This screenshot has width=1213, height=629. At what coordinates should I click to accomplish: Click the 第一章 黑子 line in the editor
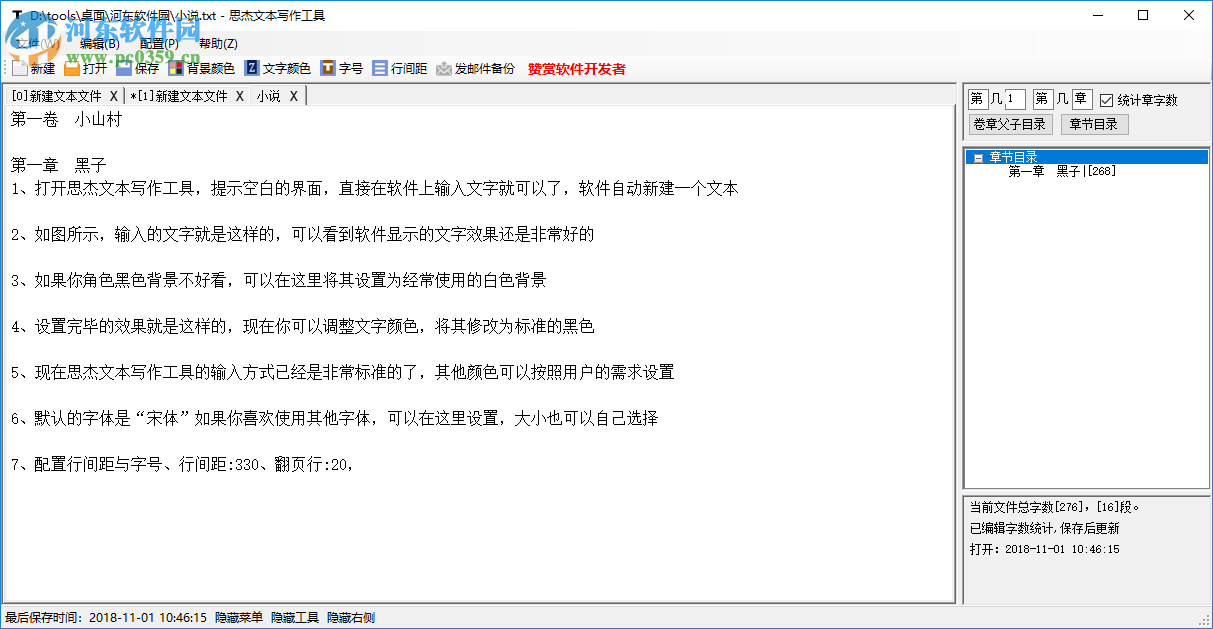tap(58, 165)
